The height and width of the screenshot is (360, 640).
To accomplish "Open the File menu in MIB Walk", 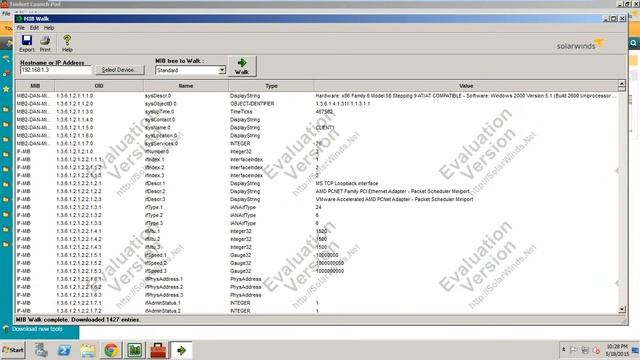I will point(20,28).
